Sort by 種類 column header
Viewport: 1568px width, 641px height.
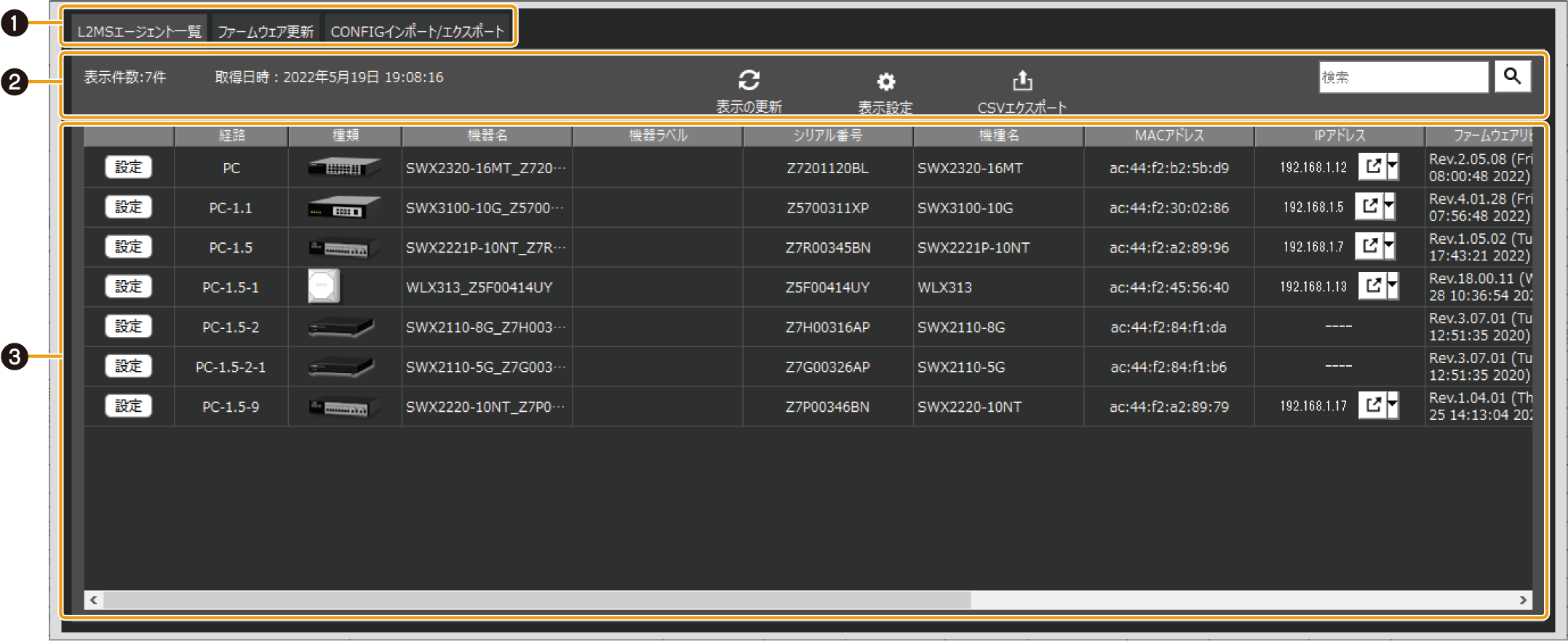[x=345, y=135]
